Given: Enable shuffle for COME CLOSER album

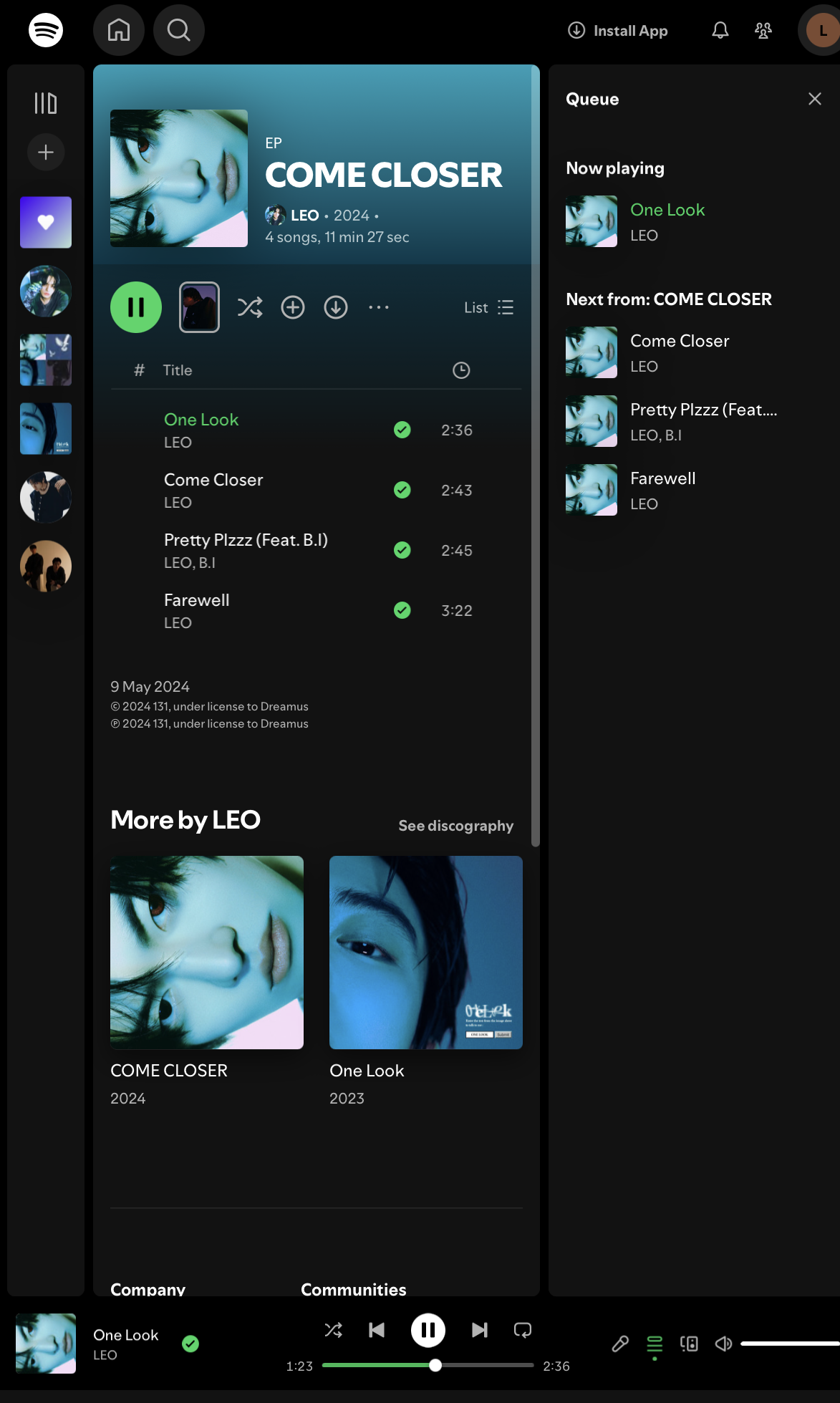Looking at the screenshot, I should [250, 307].
